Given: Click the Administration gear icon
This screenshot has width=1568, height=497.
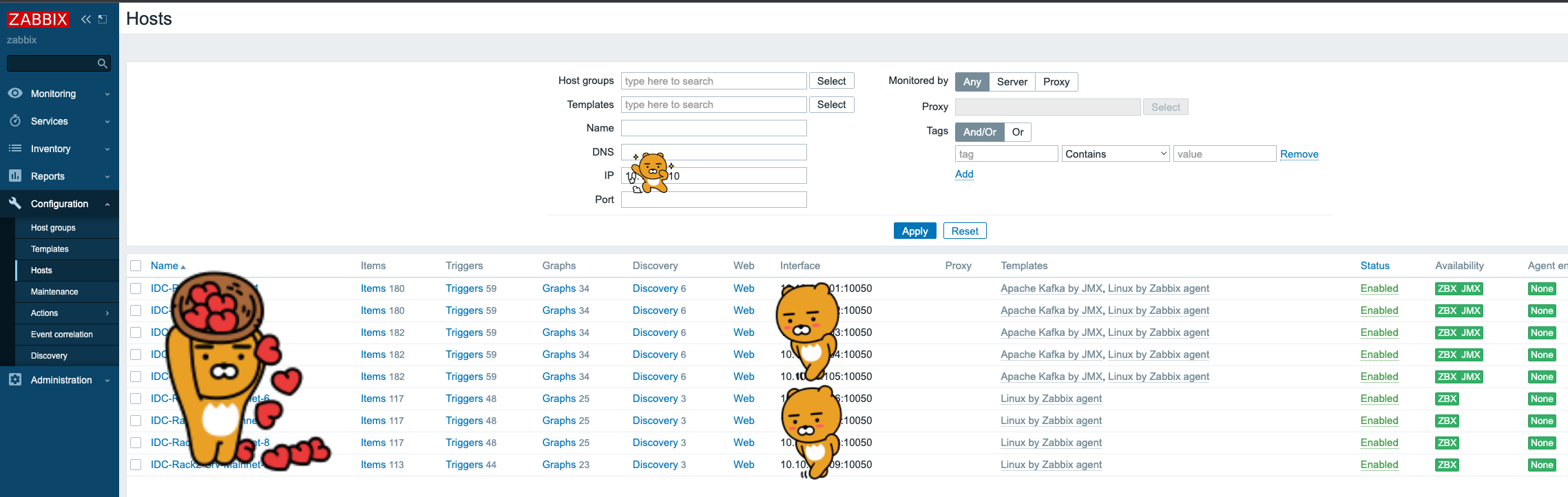Looking at the screenshot, I should pyautogui.click(x=15, y=379).
